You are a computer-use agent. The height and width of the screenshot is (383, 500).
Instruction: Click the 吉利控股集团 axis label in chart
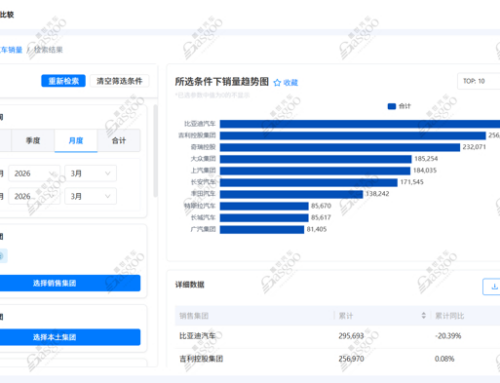point(197,135)
